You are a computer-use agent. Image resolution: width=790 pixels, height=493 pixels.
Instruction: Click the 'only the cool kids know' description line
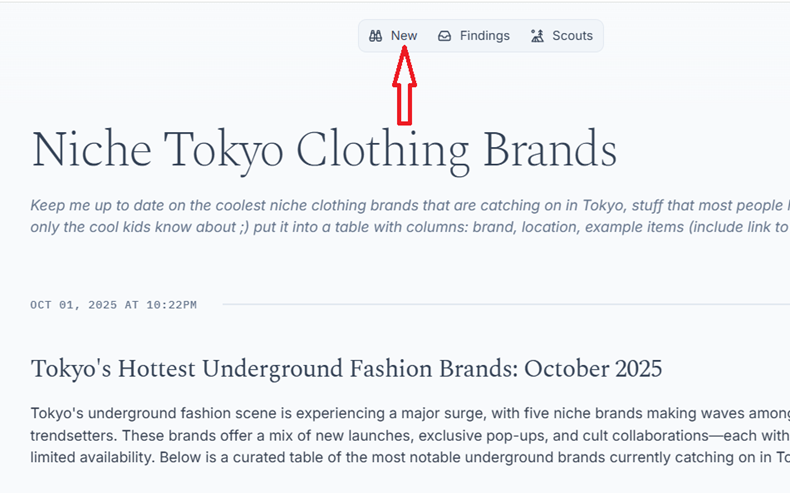coord(400,227)
